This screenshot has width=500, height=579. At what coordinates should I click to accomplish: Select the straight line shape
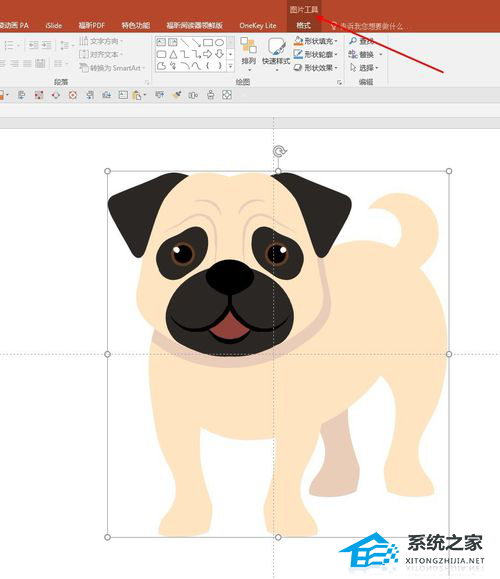tap(185, 42)
